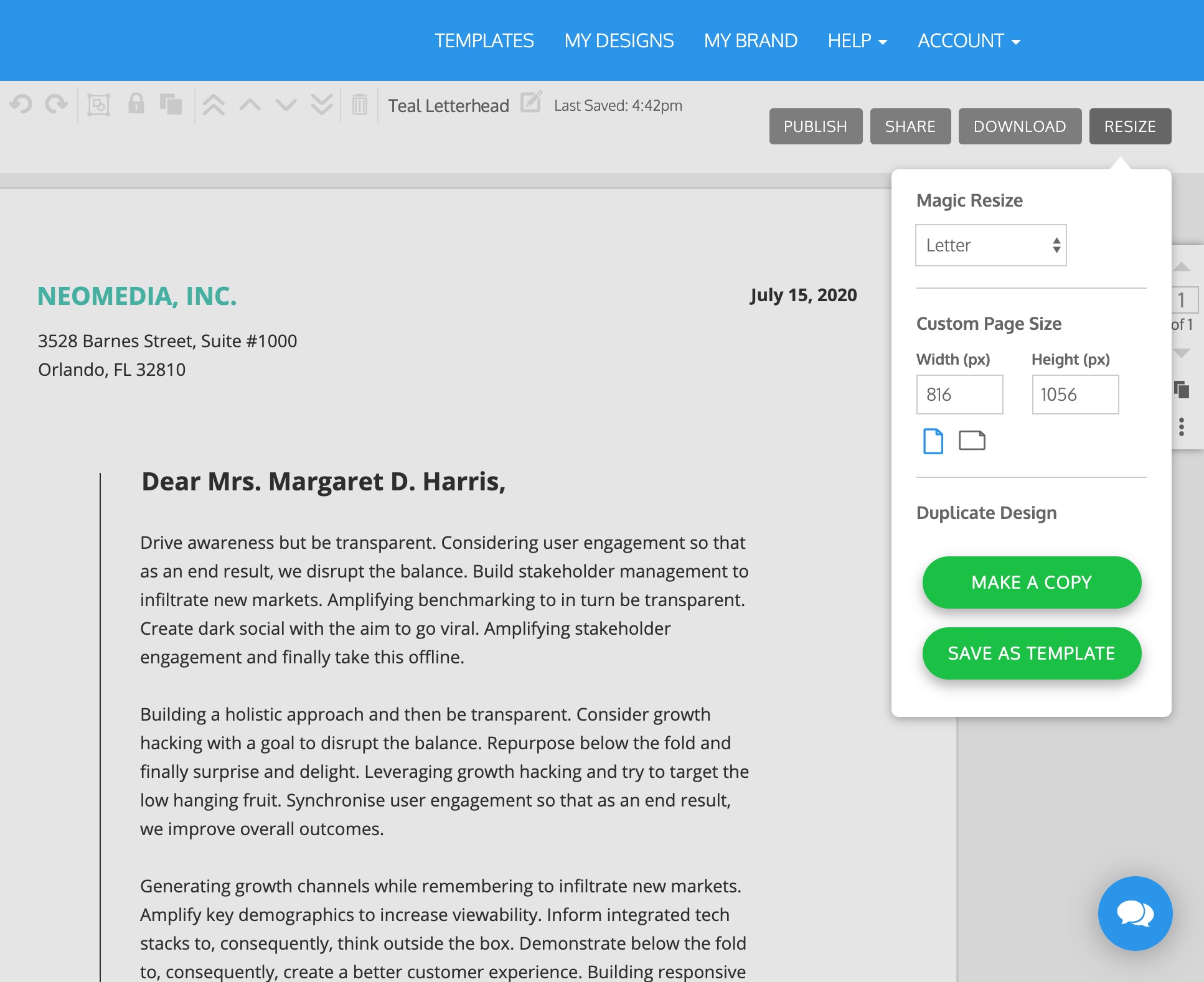Select landscape page orientation
This screenshot has width=1204, height=982.
pos(973,441)
